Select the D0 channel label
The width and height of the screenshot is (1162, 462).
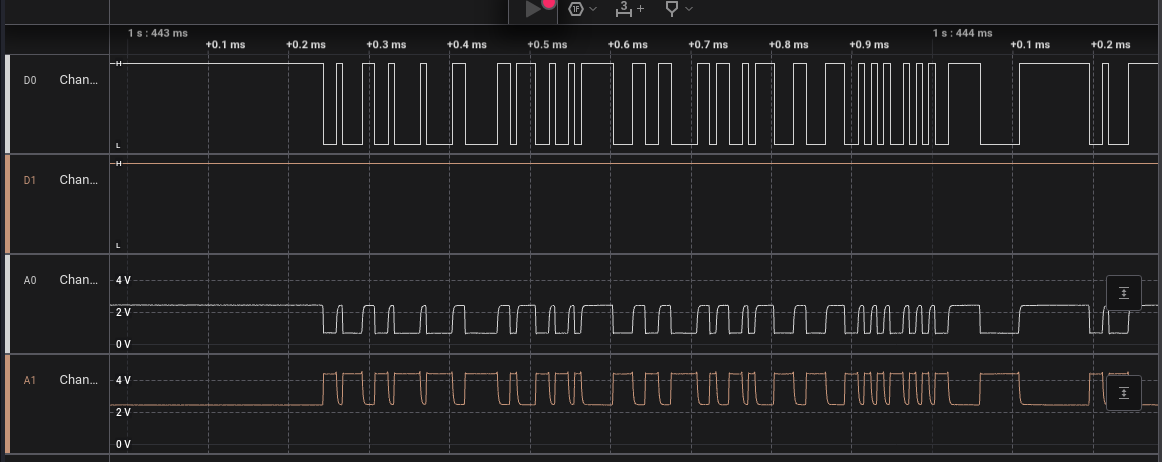click(30, 80)
